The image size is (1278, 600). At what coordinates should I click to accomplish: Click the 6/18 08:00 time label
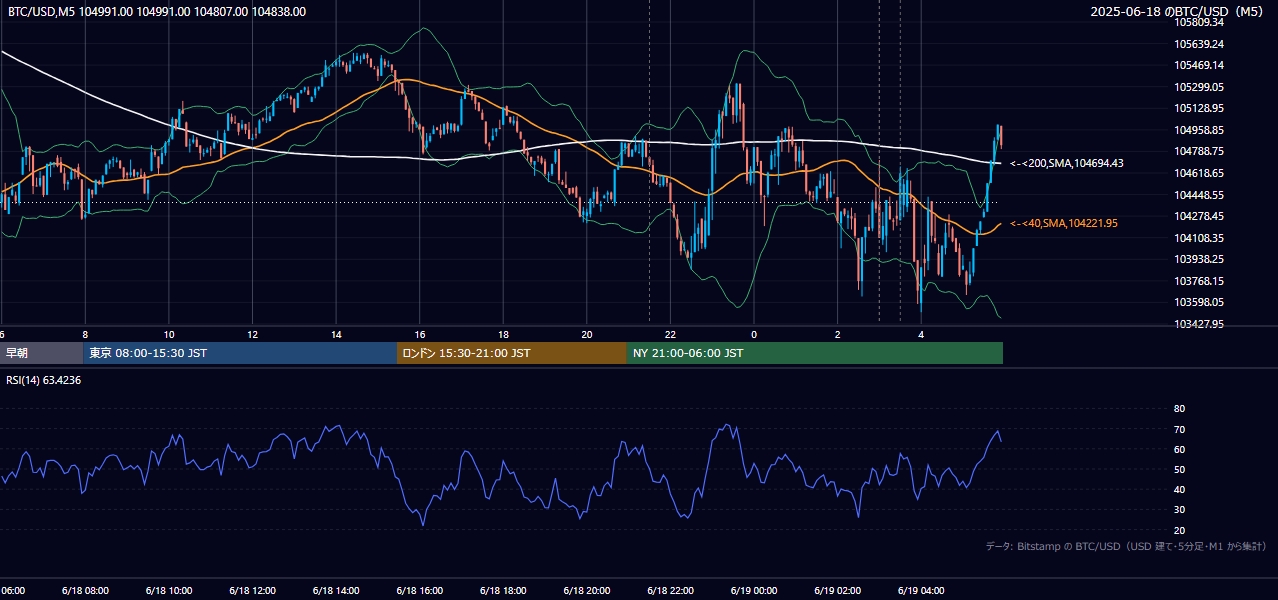coord(85,591)
